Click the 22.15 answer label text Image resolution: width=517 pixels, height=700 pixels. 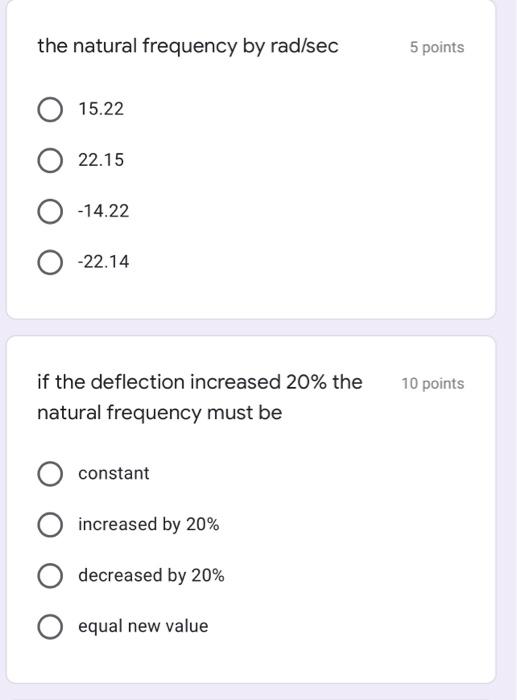pos(101,160)
